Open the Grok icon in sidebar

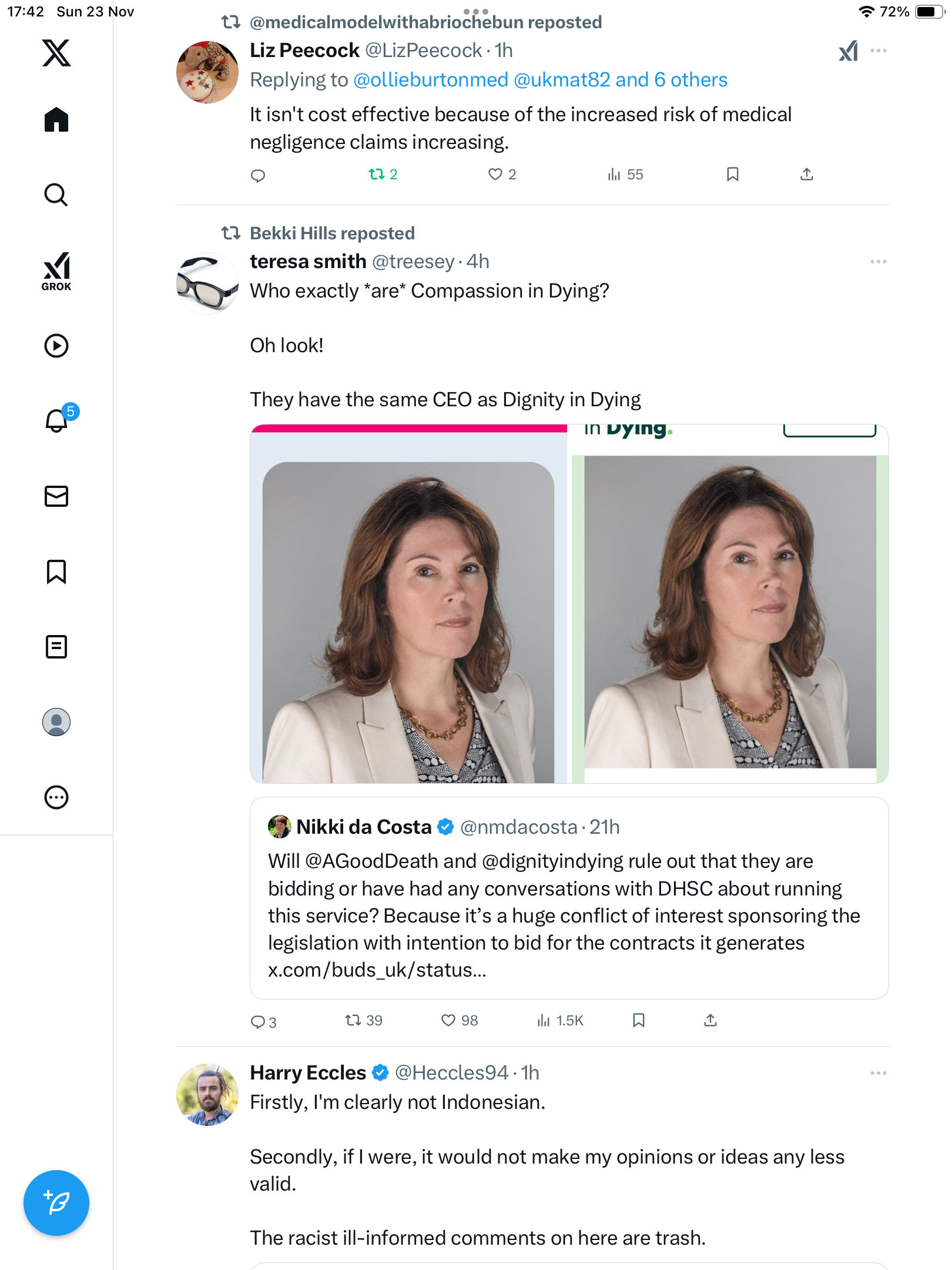56,271
